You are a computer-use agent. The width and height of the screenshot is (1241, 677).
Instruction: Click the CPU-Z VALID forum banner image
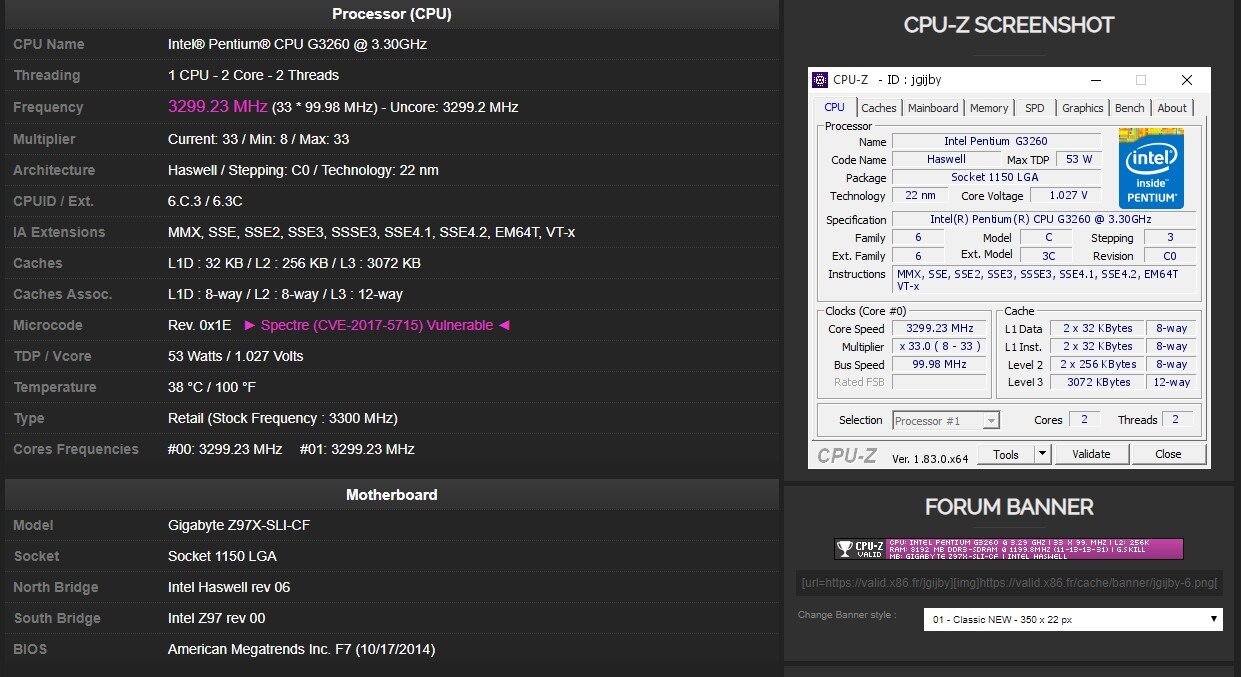[1008, 549]
